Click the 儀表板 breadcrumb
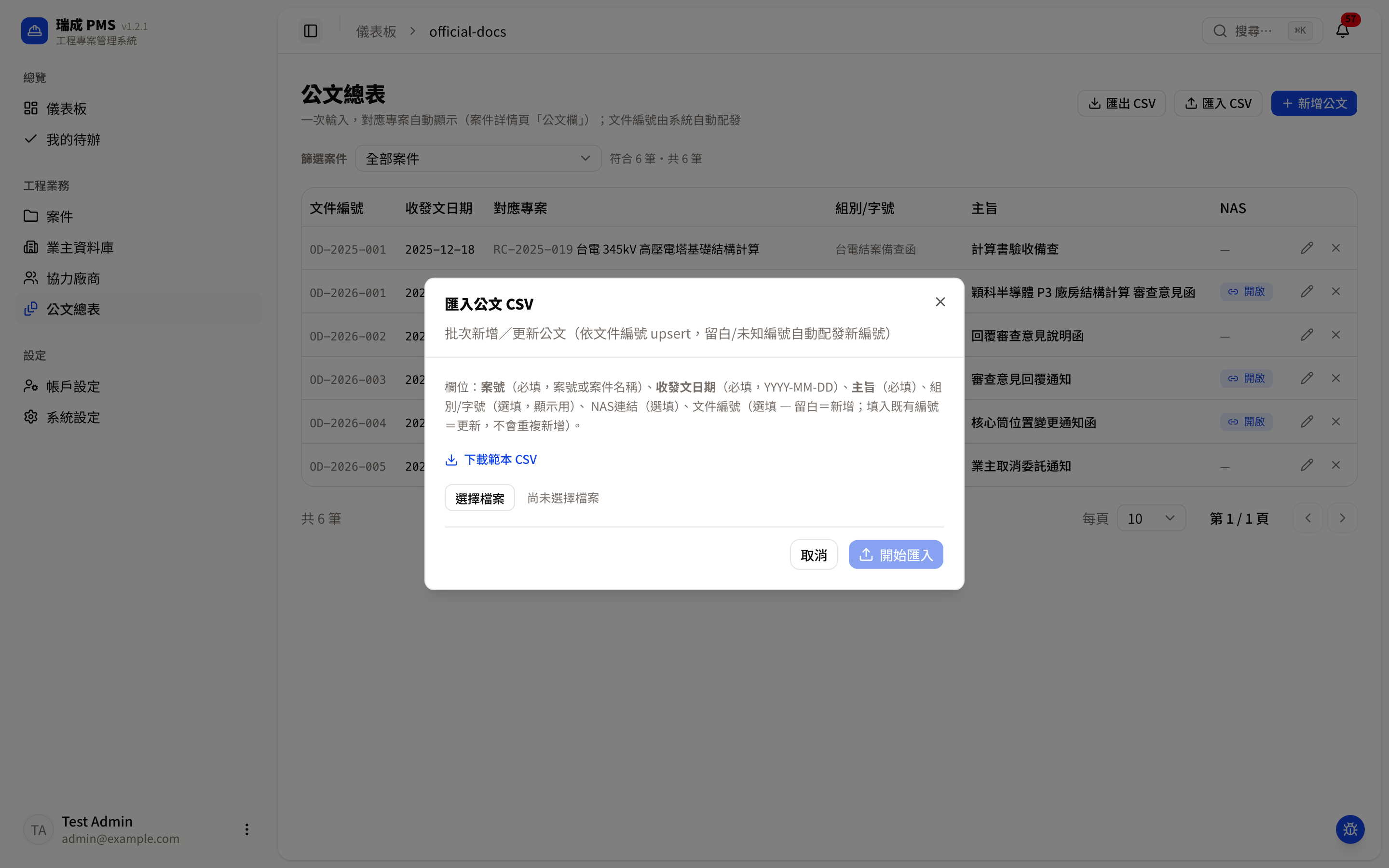Viewport: 1389px width, 868px height. [376, 31]
